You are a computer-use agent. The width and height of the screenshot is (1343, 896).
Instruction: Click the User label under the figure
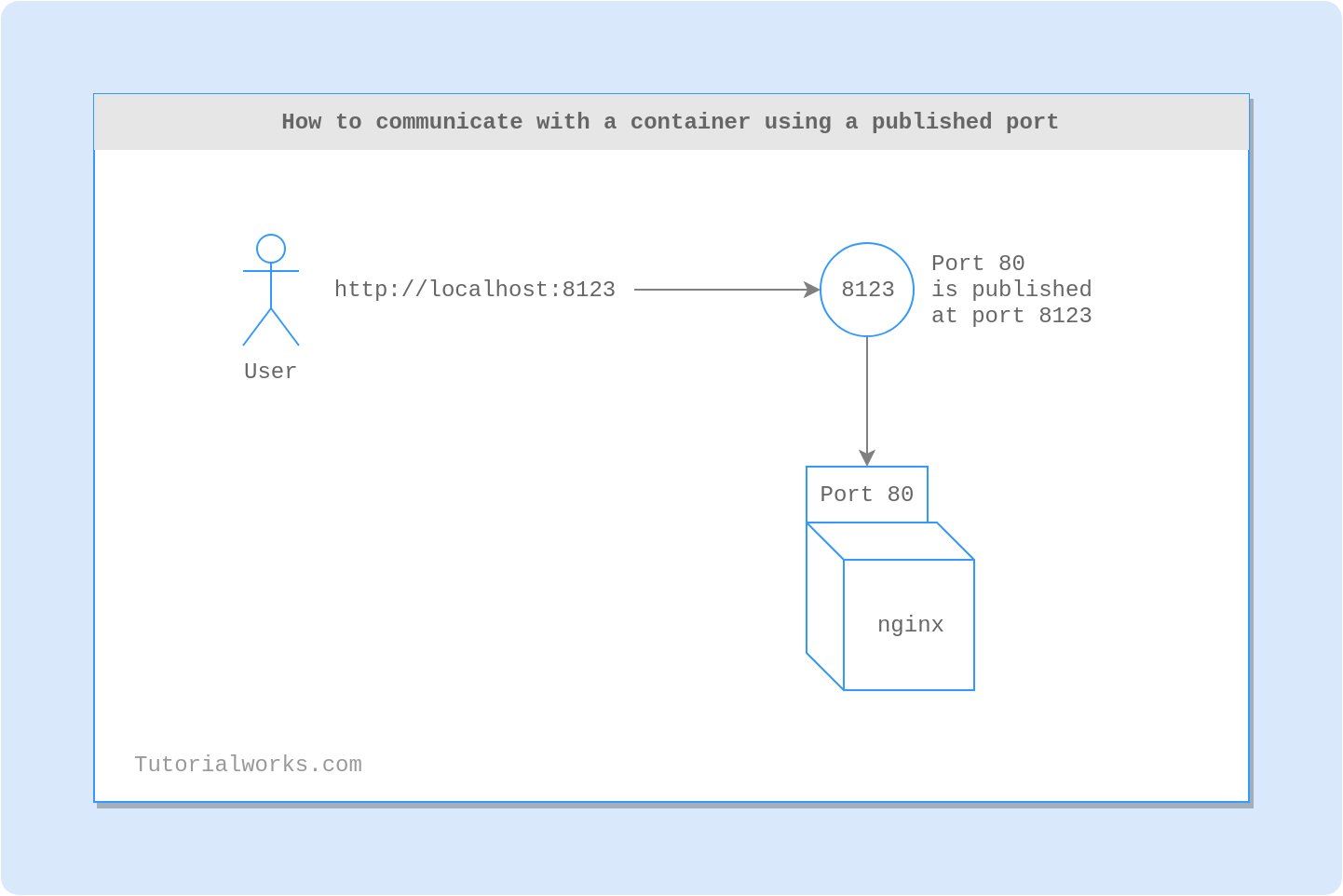click(270, 372)
